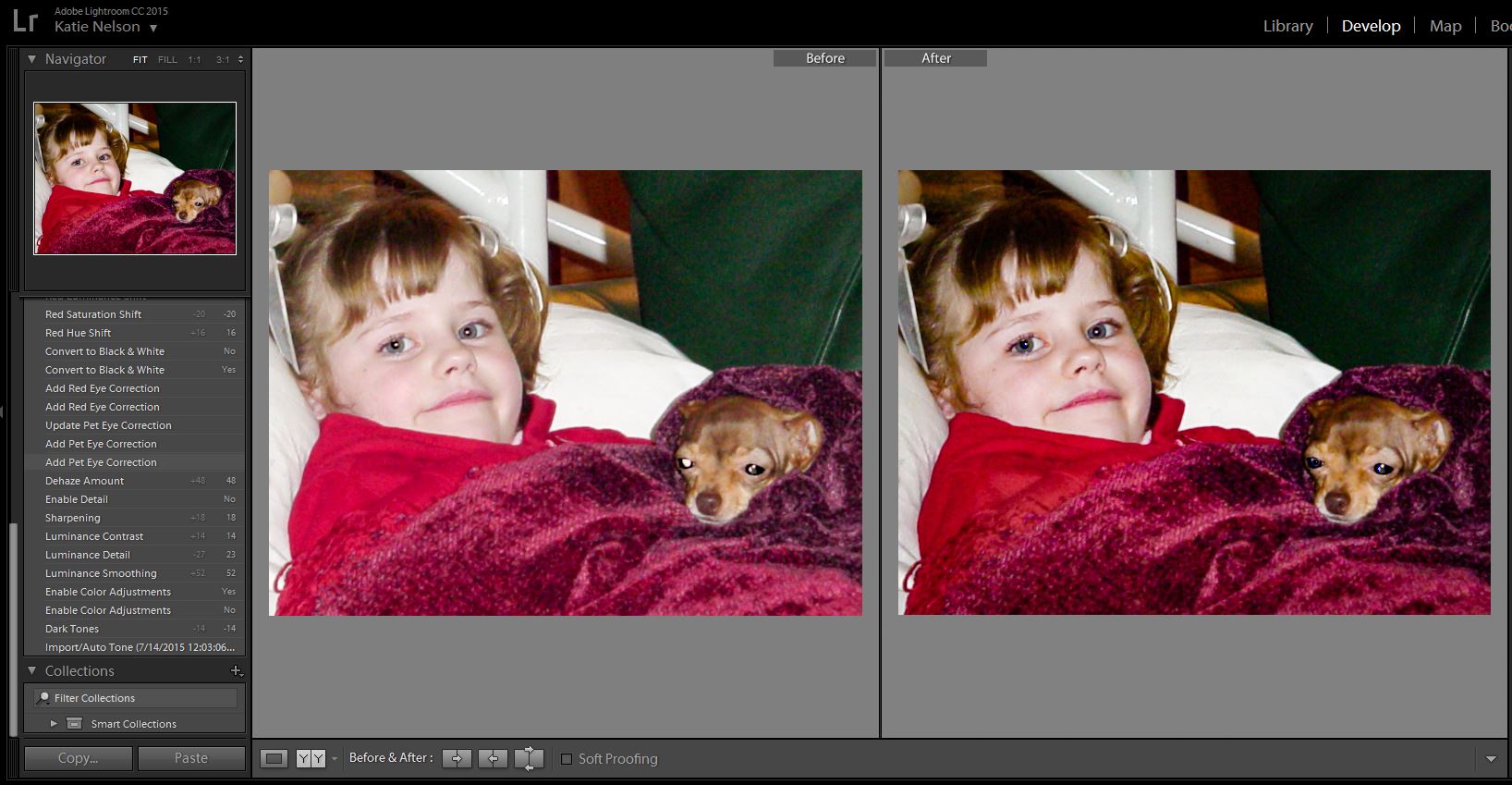Select the Luminance Detail history step
Image resolution: width=1512 pixels, height=785 pixels.
135,555
